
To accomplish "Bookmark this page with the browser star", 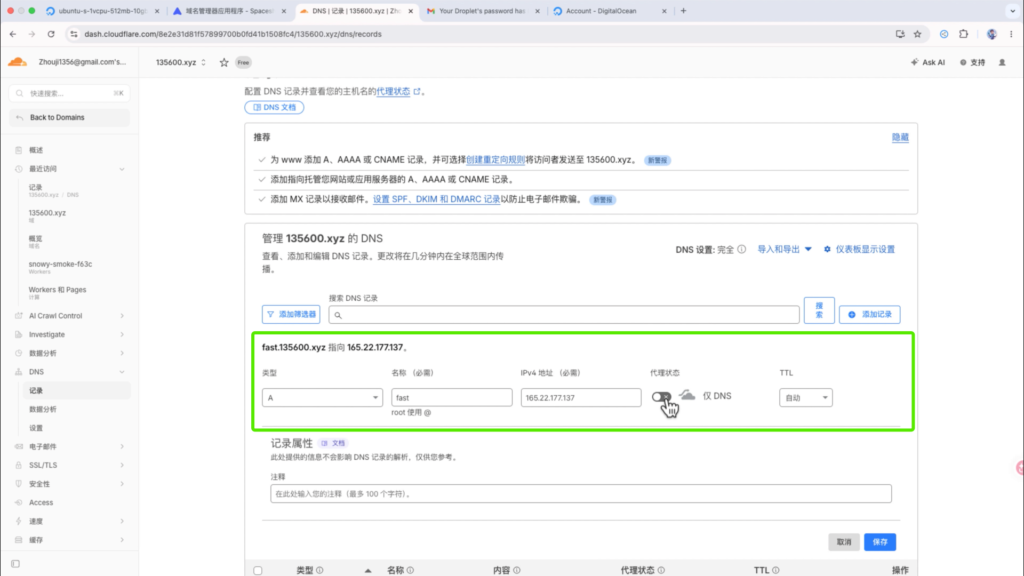I will pos(918,34).
